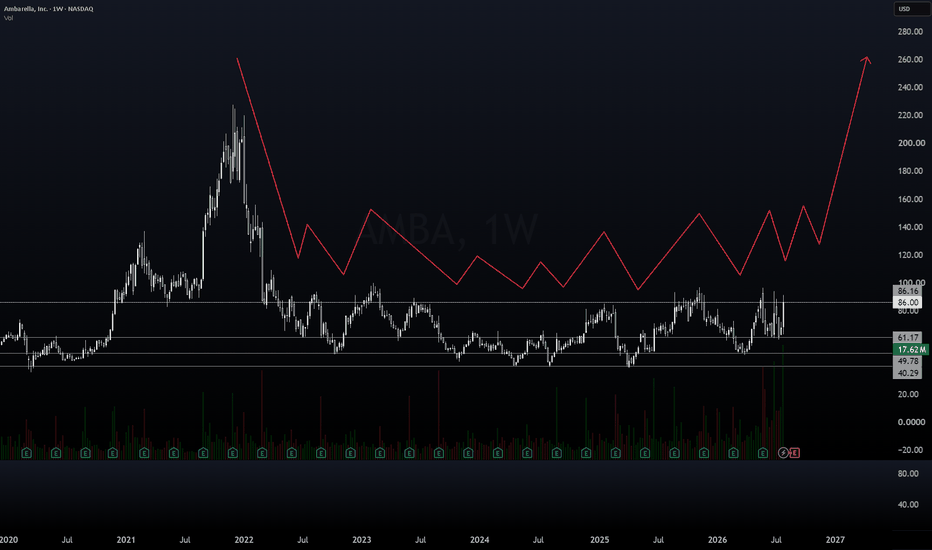This screenshot has width=932, height=550.
Task: Click the red upcoming earnings E marker
Action: click(x=795, y=453)
